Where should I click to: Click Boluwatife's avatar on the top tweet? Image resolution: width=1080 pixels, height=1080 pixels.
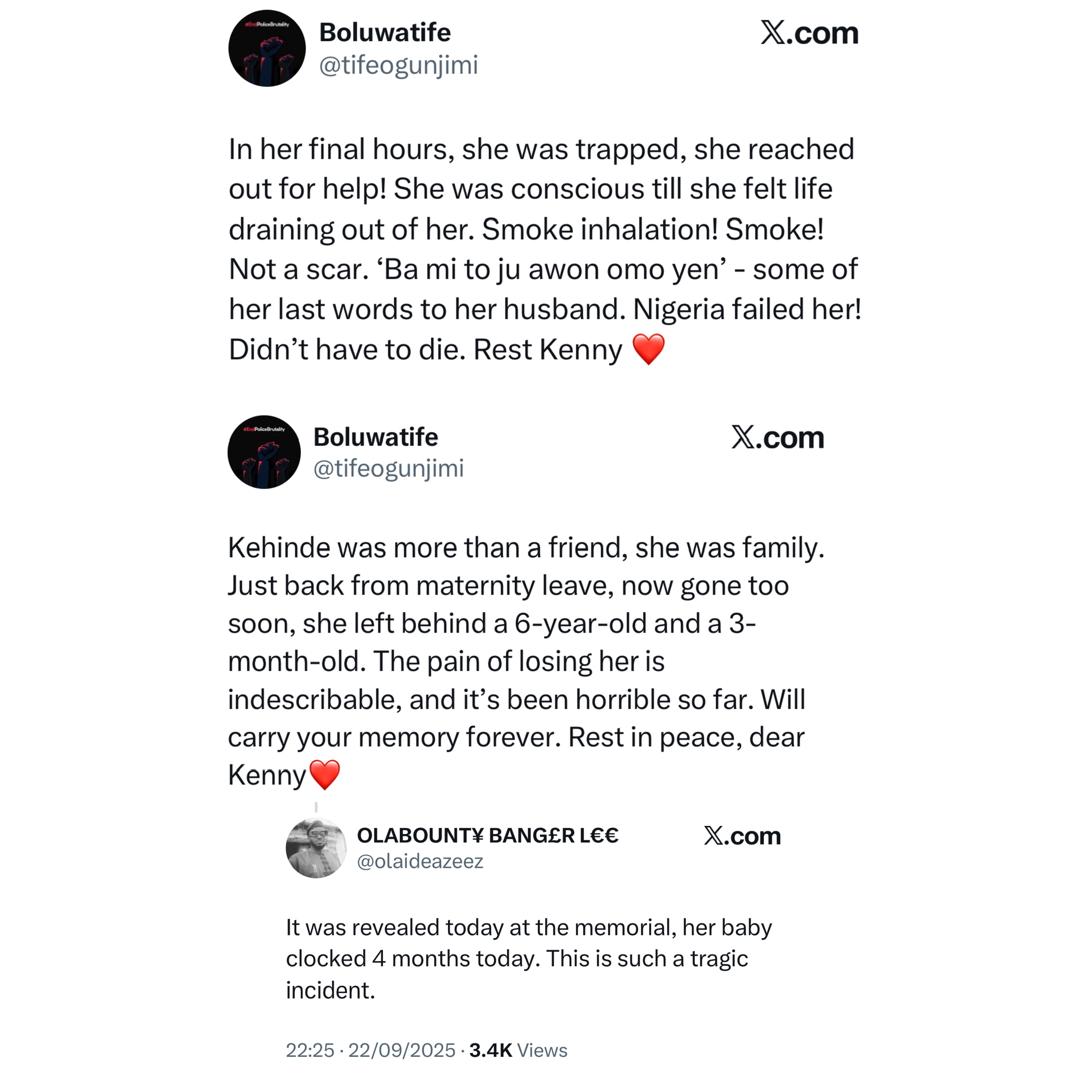pyautogui.click(x=266, y=48)
